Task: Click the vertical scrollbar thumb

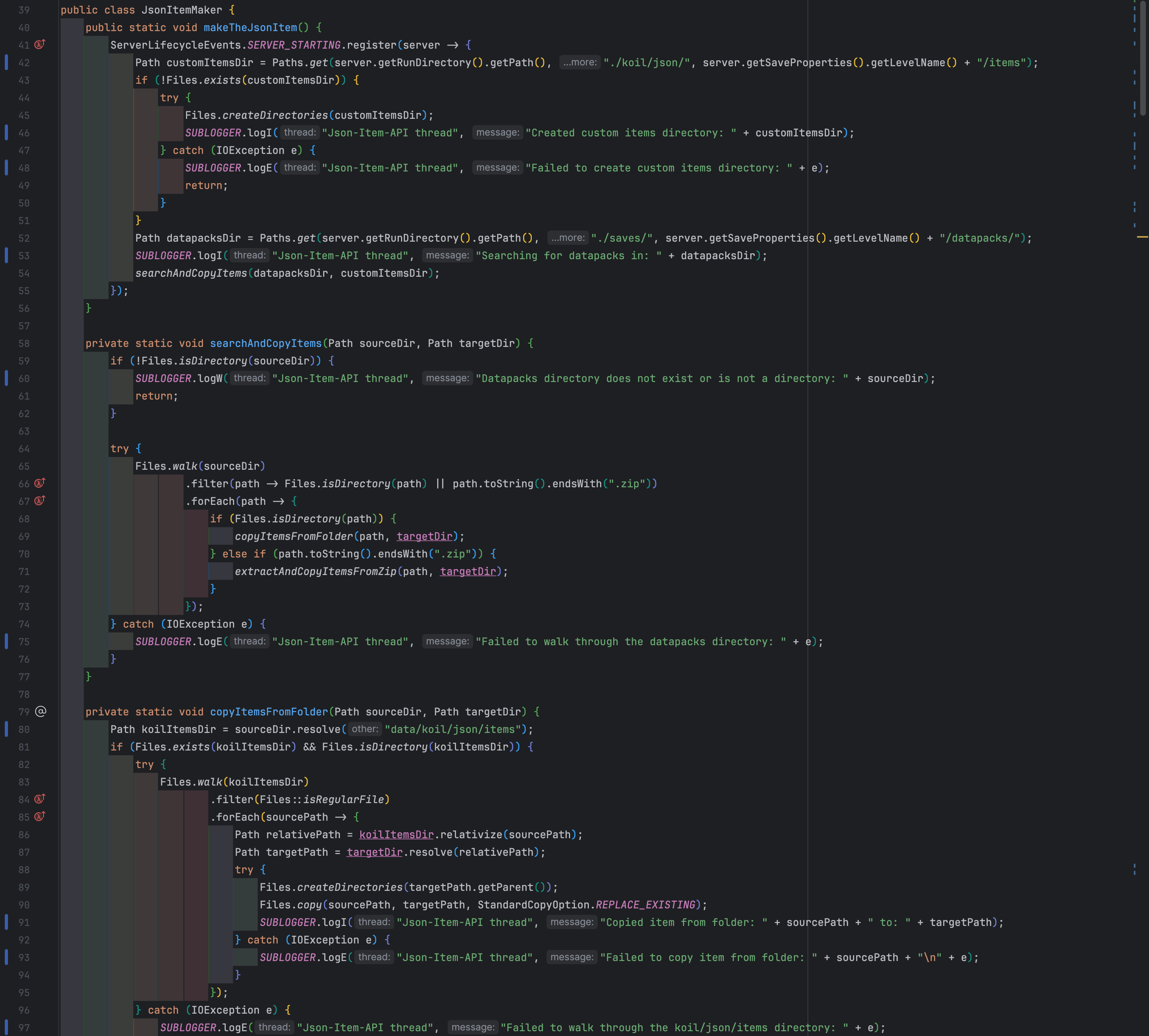Action: tap(1143, 57)
